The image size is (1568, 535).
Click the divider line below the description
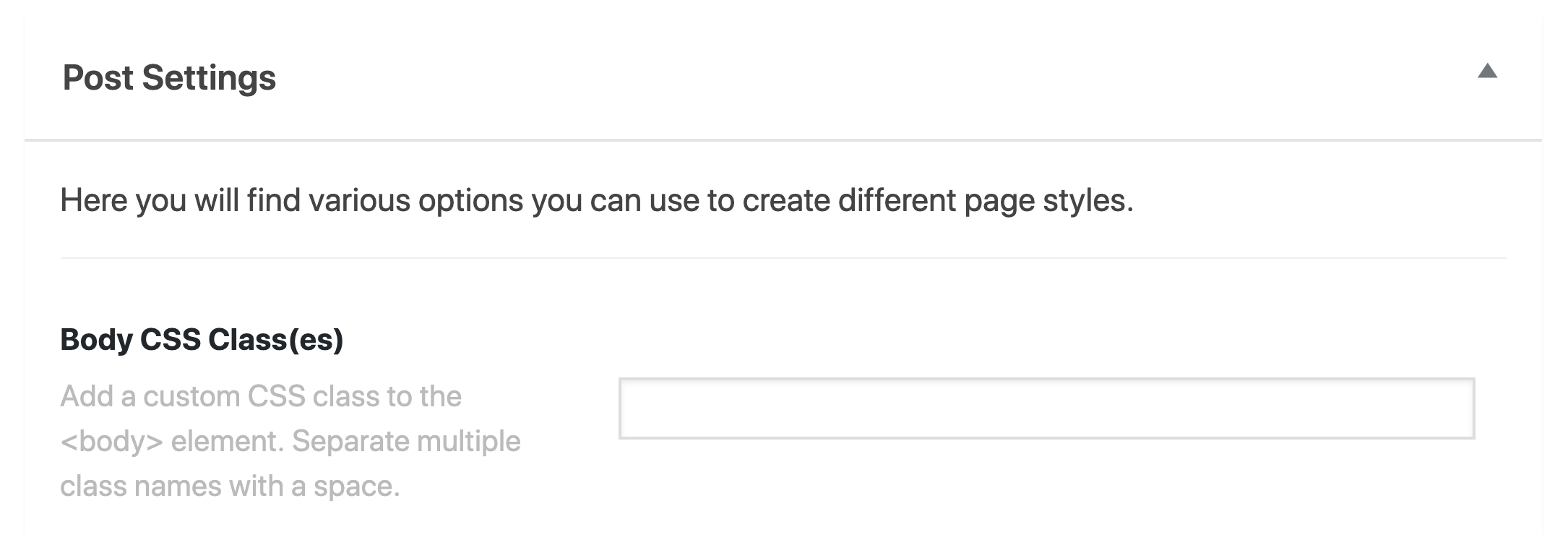pos(783,257)
